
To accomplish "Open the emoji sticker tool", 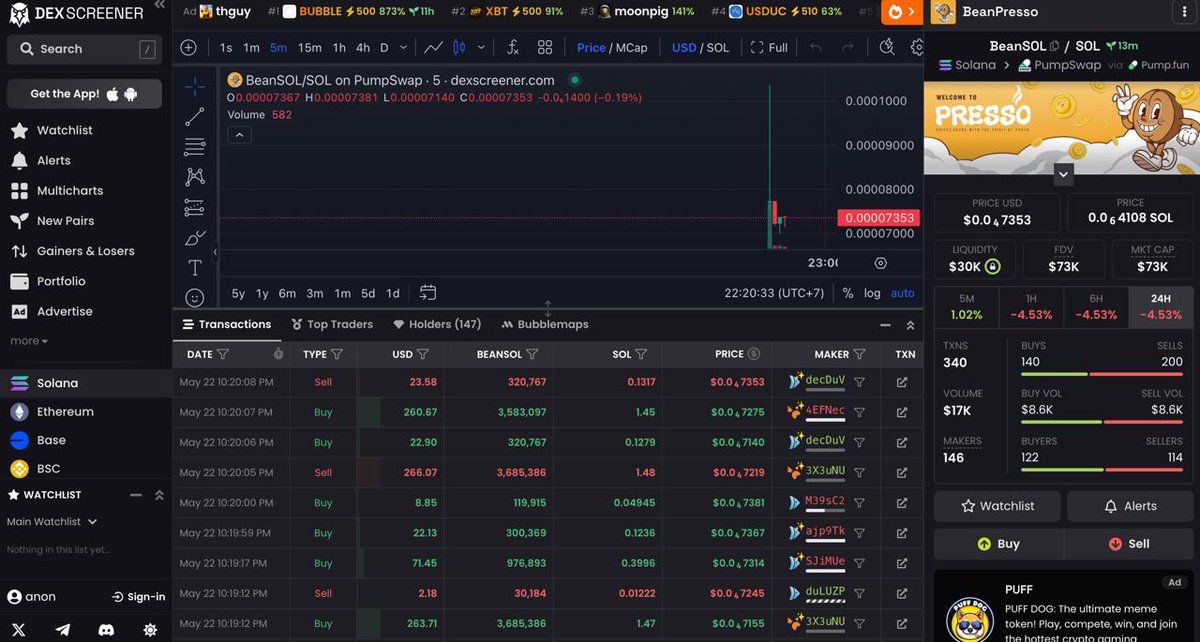I will (x=195, y=297).
